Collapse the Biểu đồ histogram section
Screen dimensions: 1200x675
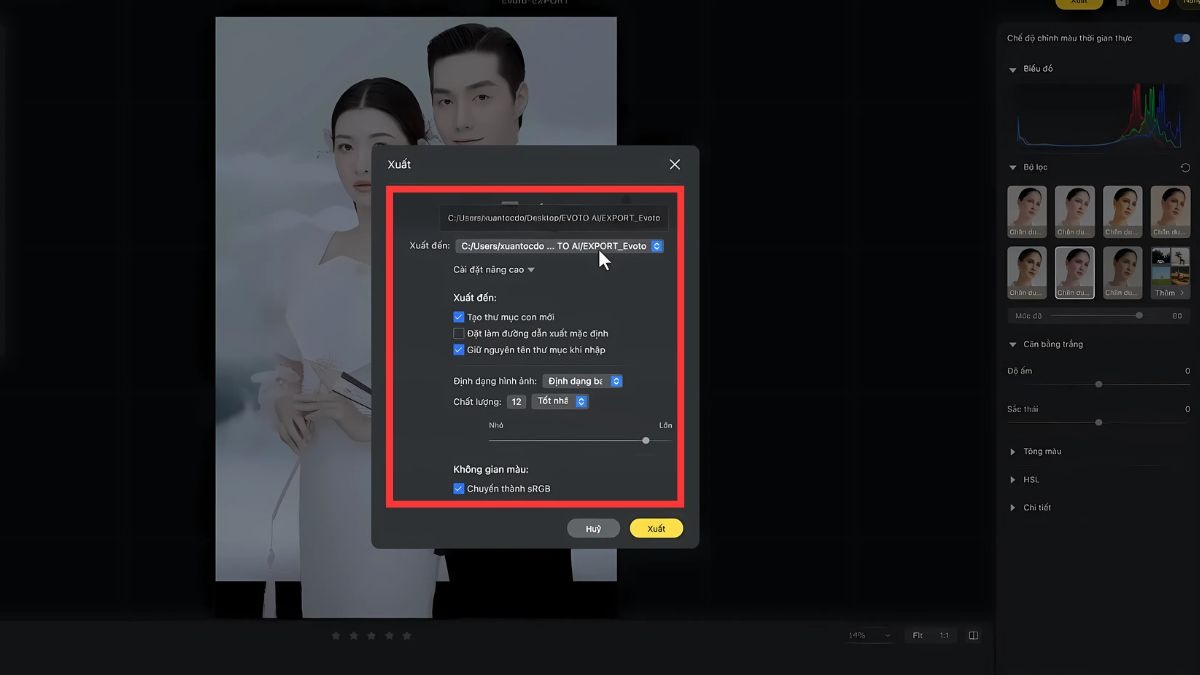(x=1013, y=69)
